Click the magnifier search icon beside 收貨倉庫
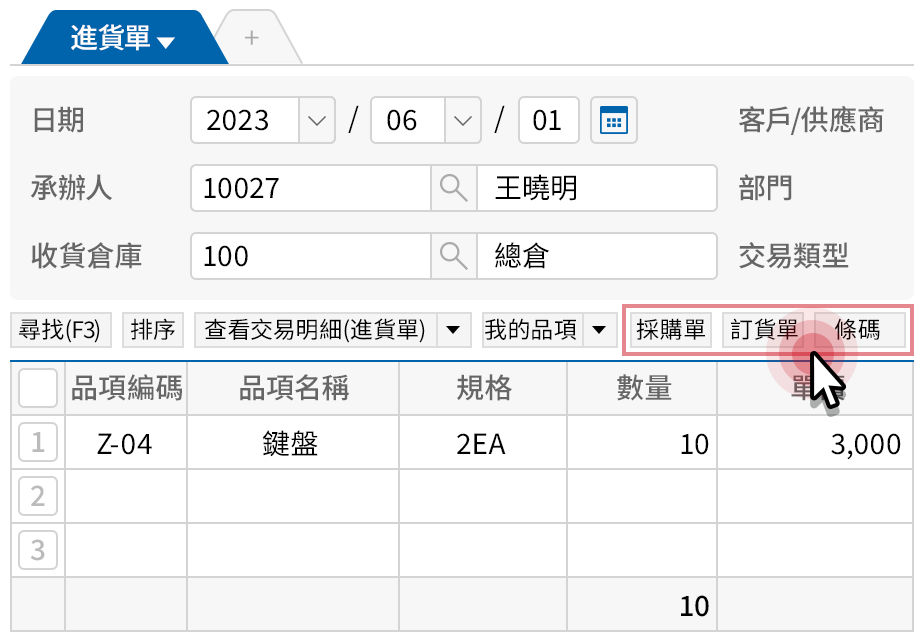The height and width of the screenshot is (642, 924). coord(453,256)
